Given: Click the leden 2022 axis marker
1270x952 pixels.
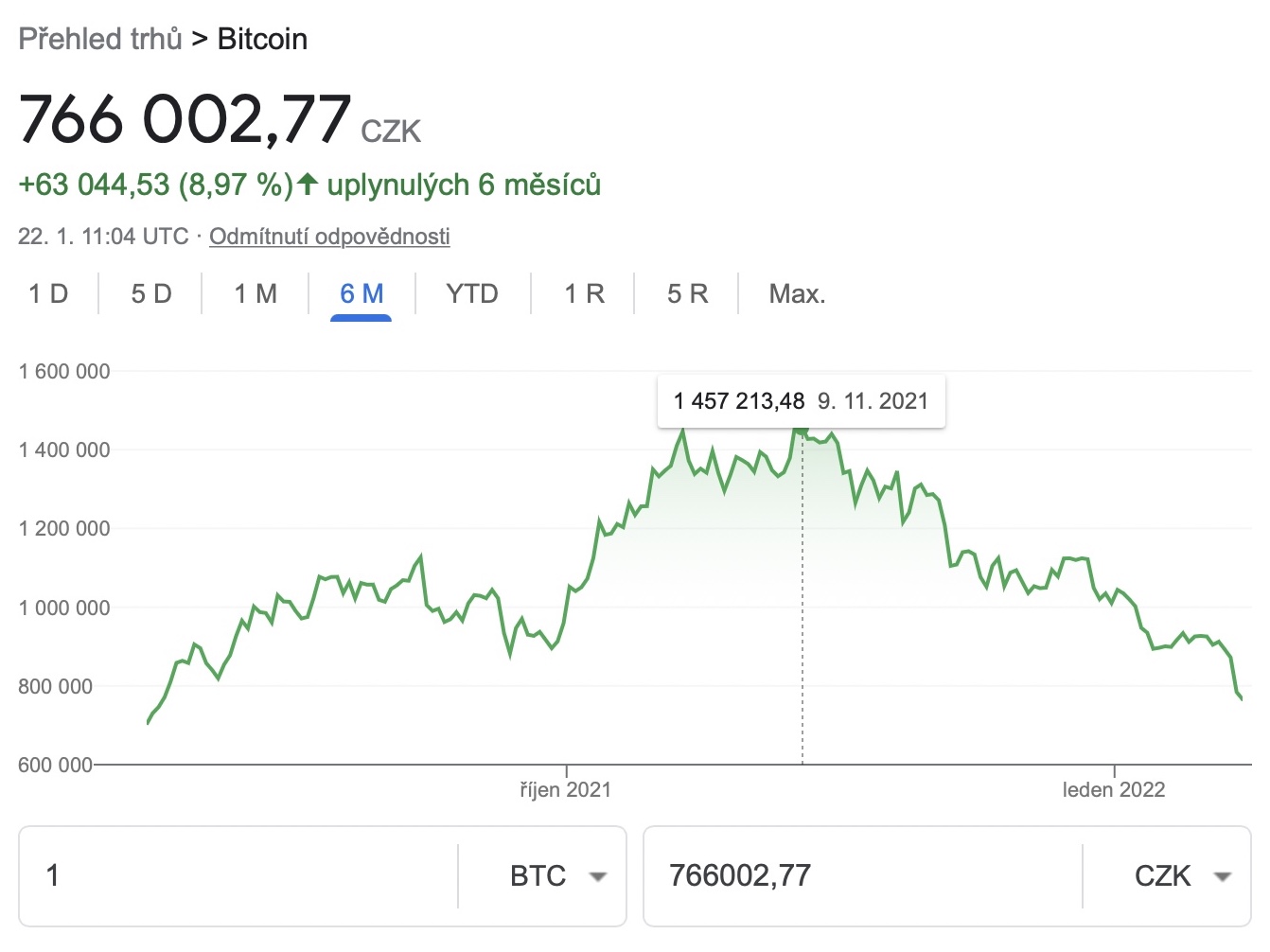Looking at the screenshot, I should point(1114,789).
